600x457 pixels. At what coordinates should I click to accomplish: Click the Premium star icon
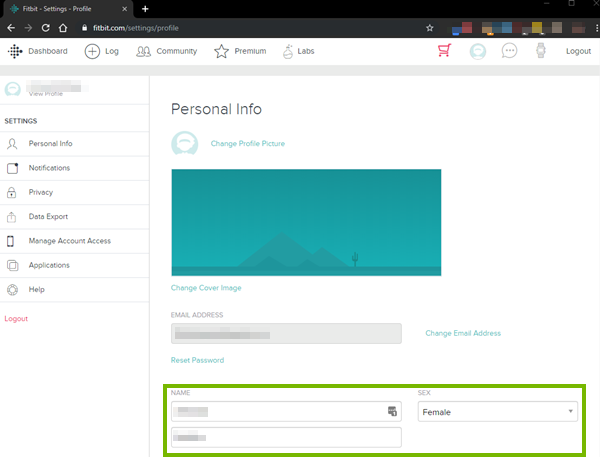click(x=221, y=51)
